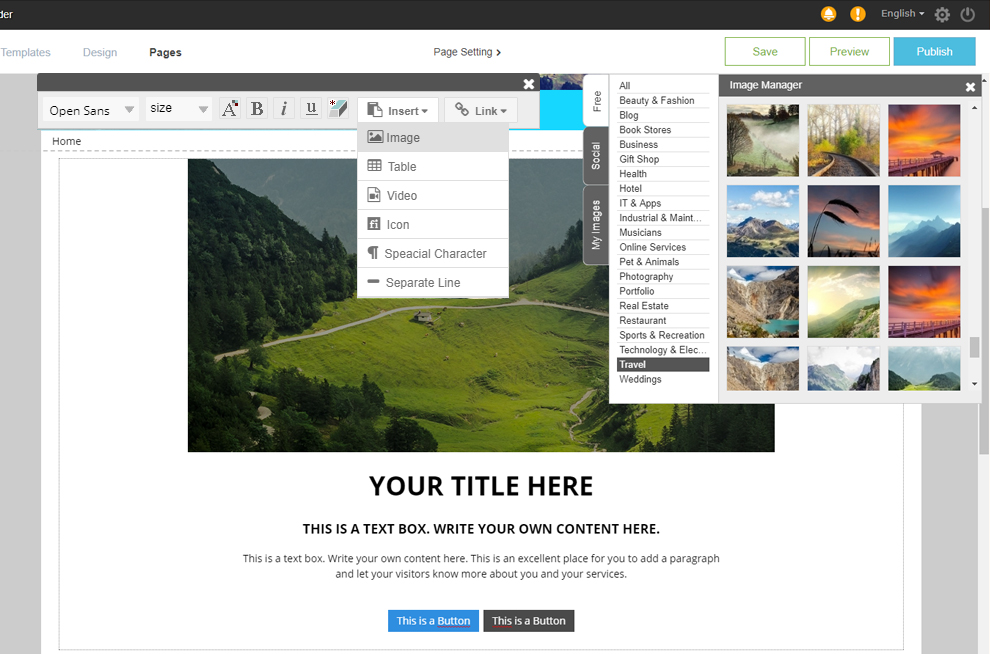
Task: Switch to the My Images tab
Action: (x=596, y=225)
